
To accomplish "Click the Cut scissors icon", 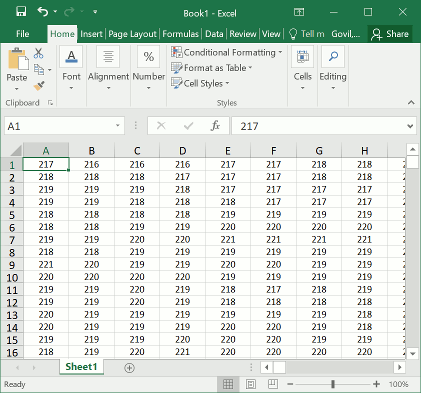I will [39, 53].
